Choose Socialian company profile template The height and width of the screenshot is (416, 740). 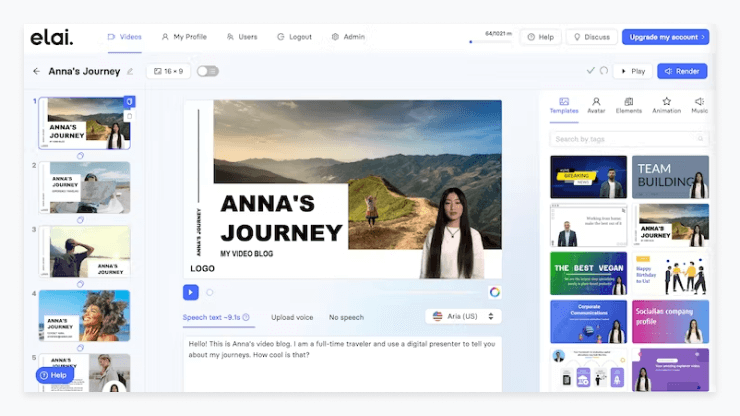(670, 322)
